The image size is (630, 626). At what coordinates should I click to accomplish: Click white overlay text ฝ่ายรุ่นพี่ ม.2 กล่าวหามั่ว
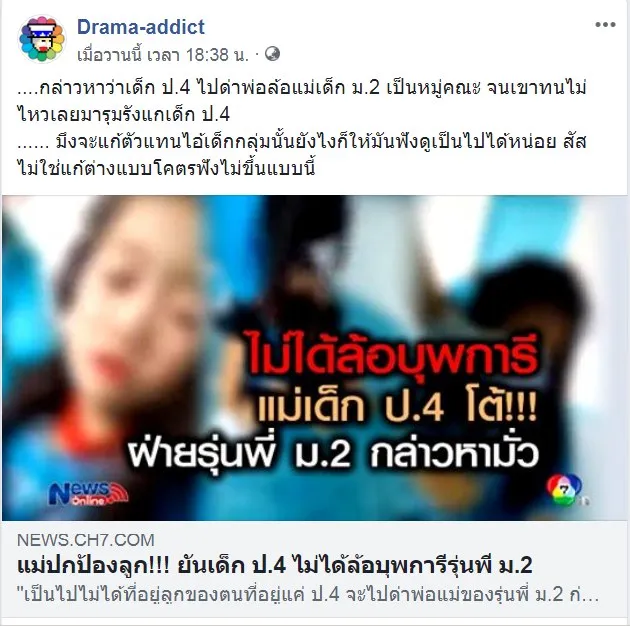click(x=333, y=453)
